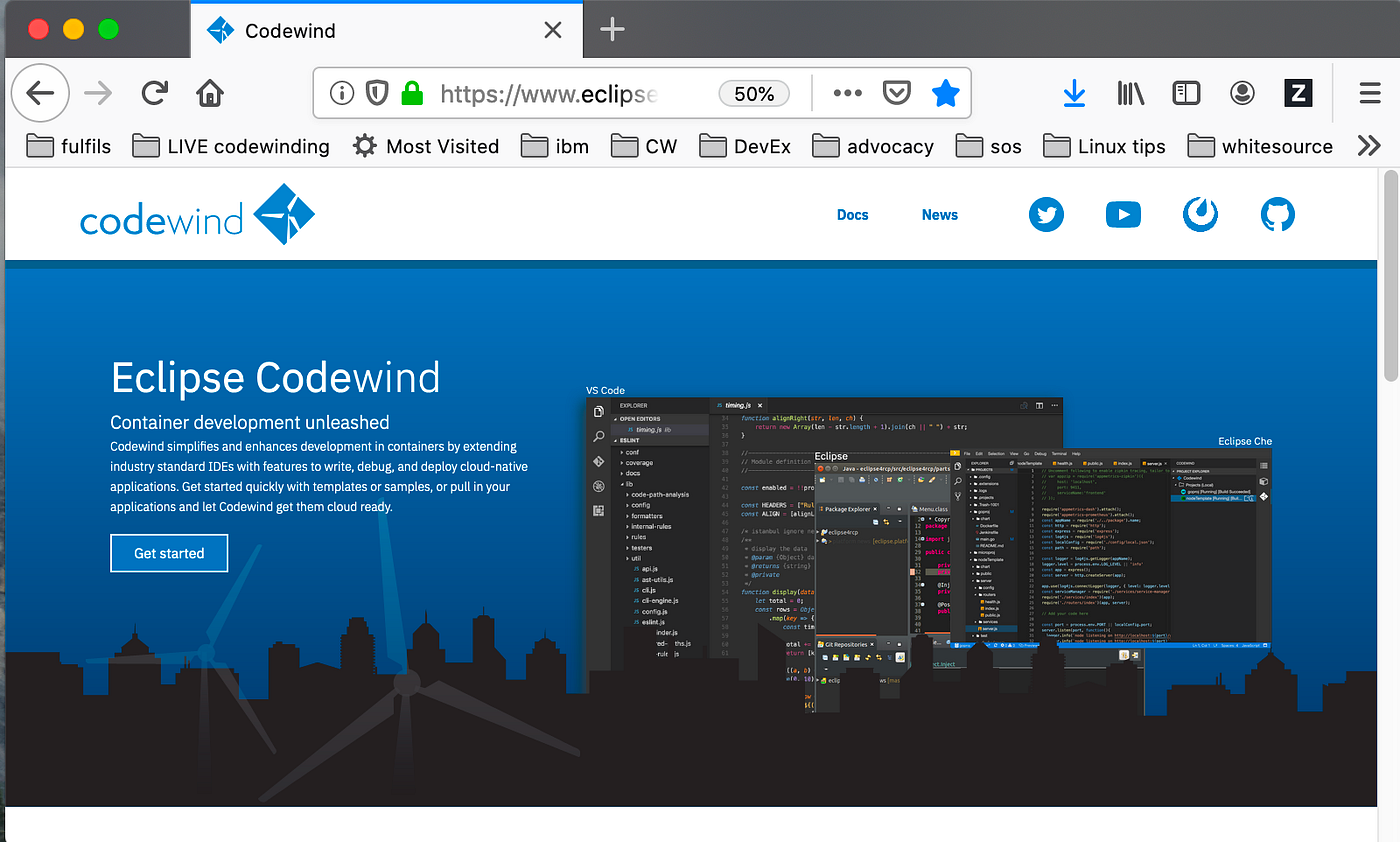Toggle the Firefox sidebar
Screen dimensions: 1400x842
pyautogui.click(x=1186, y=92)
